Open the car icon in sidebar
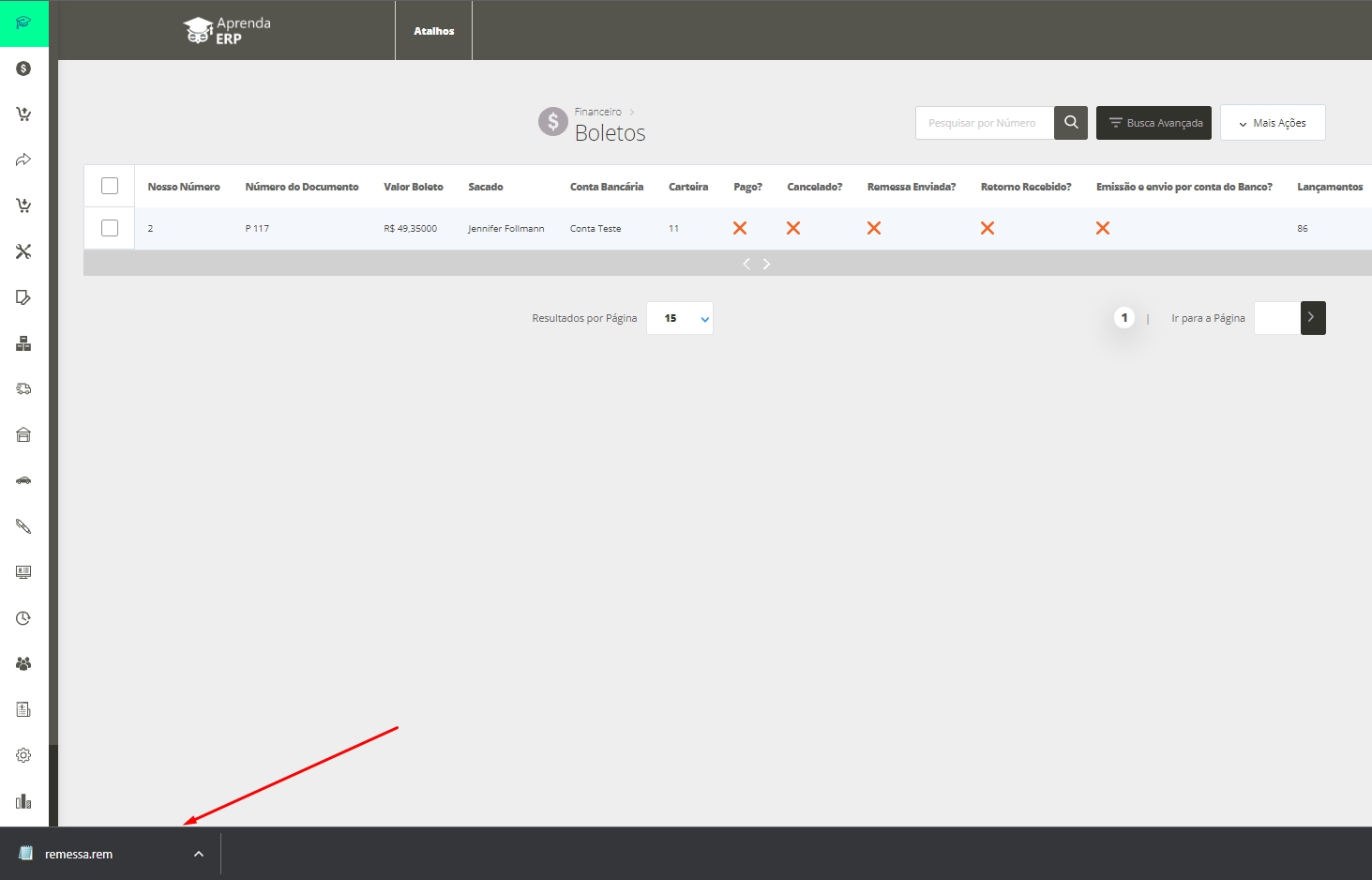The image size is (1372, 880). click(x=23, y=480)
